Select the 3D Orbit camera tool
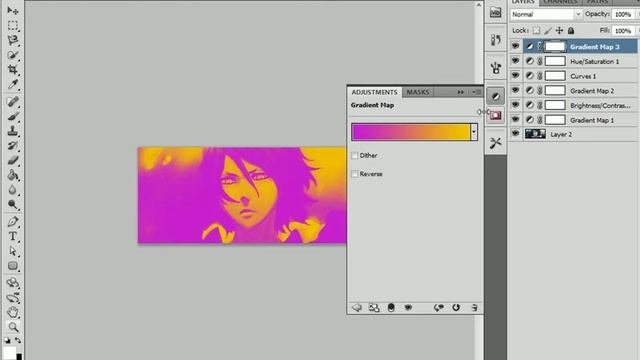This screenshot has width=640, height=360. point(13,298)
